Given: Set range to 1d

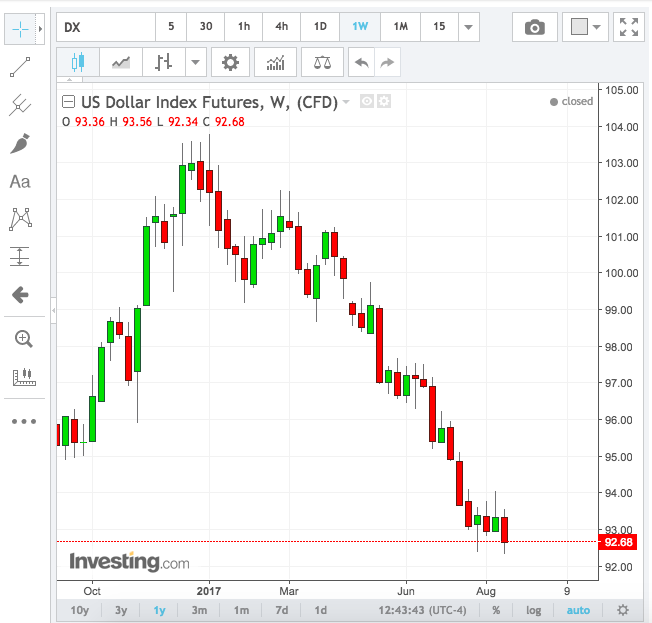Looking at the screenshot, I should pyautogui.click(x=320, y=610).
